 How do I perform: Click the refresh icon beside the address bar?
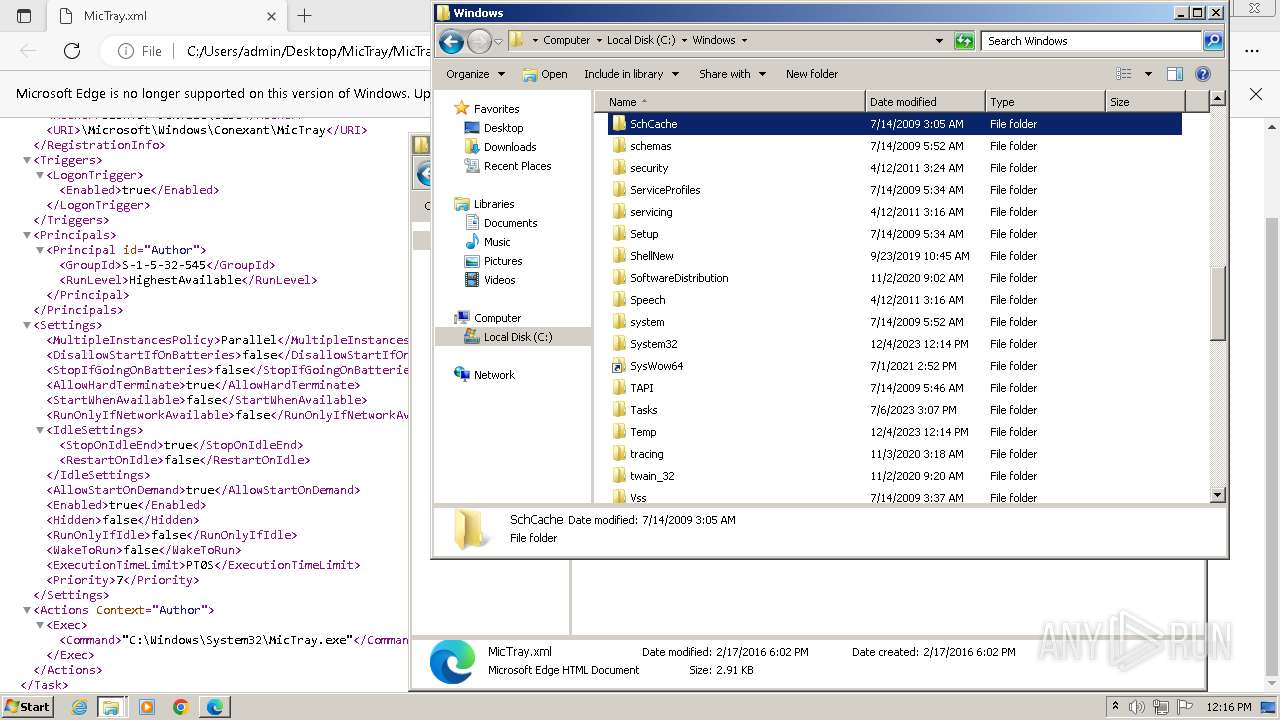point(964,41)
